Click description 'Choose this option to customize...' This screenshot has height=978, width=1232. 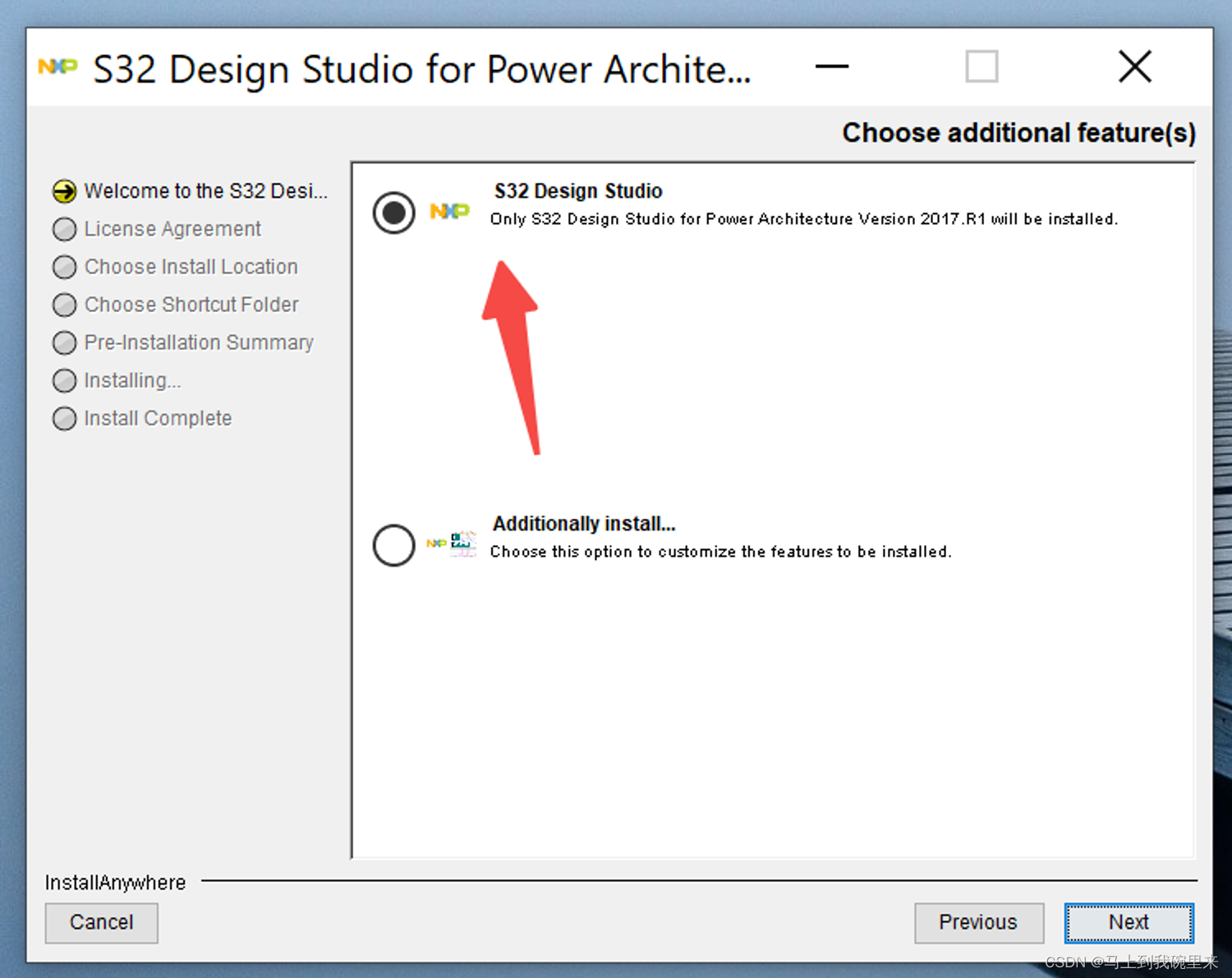pyautogui.click(x=720, y=552)
